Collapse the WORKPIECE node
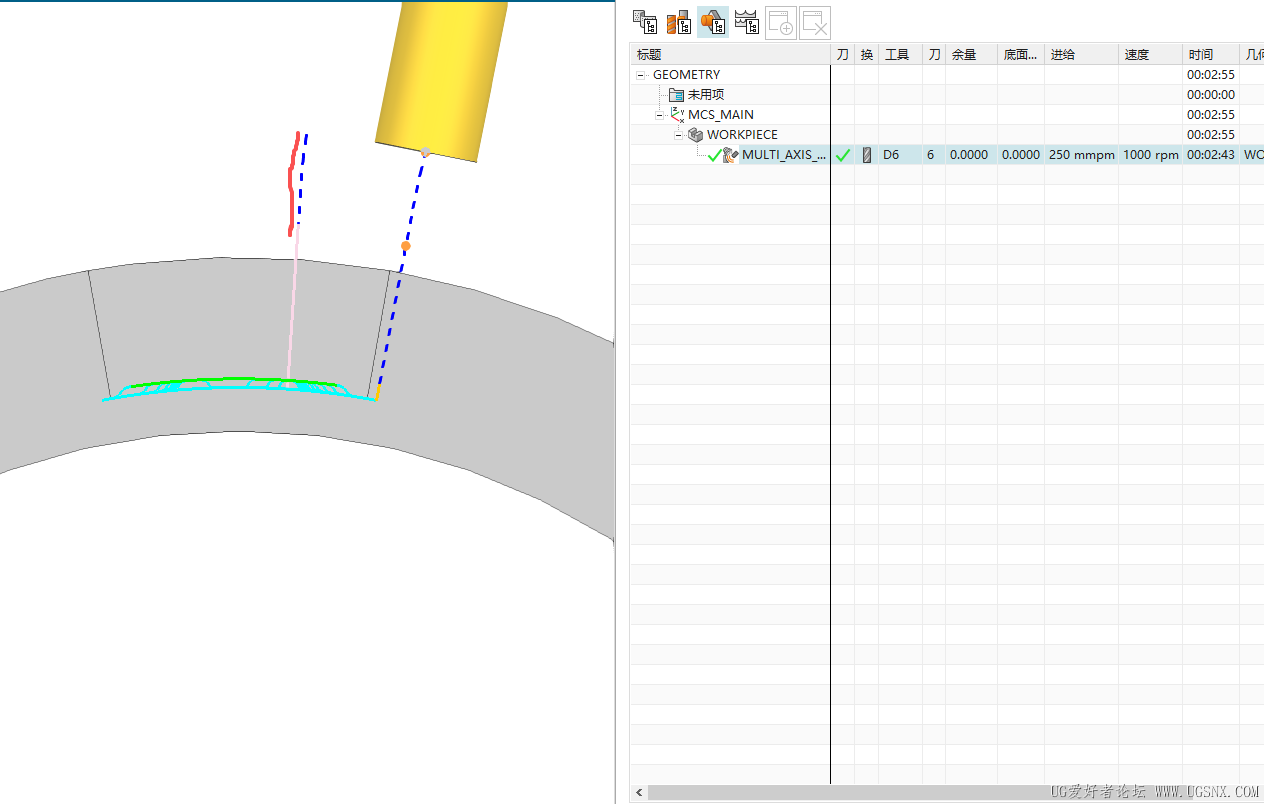 click(x=678, y=135)
